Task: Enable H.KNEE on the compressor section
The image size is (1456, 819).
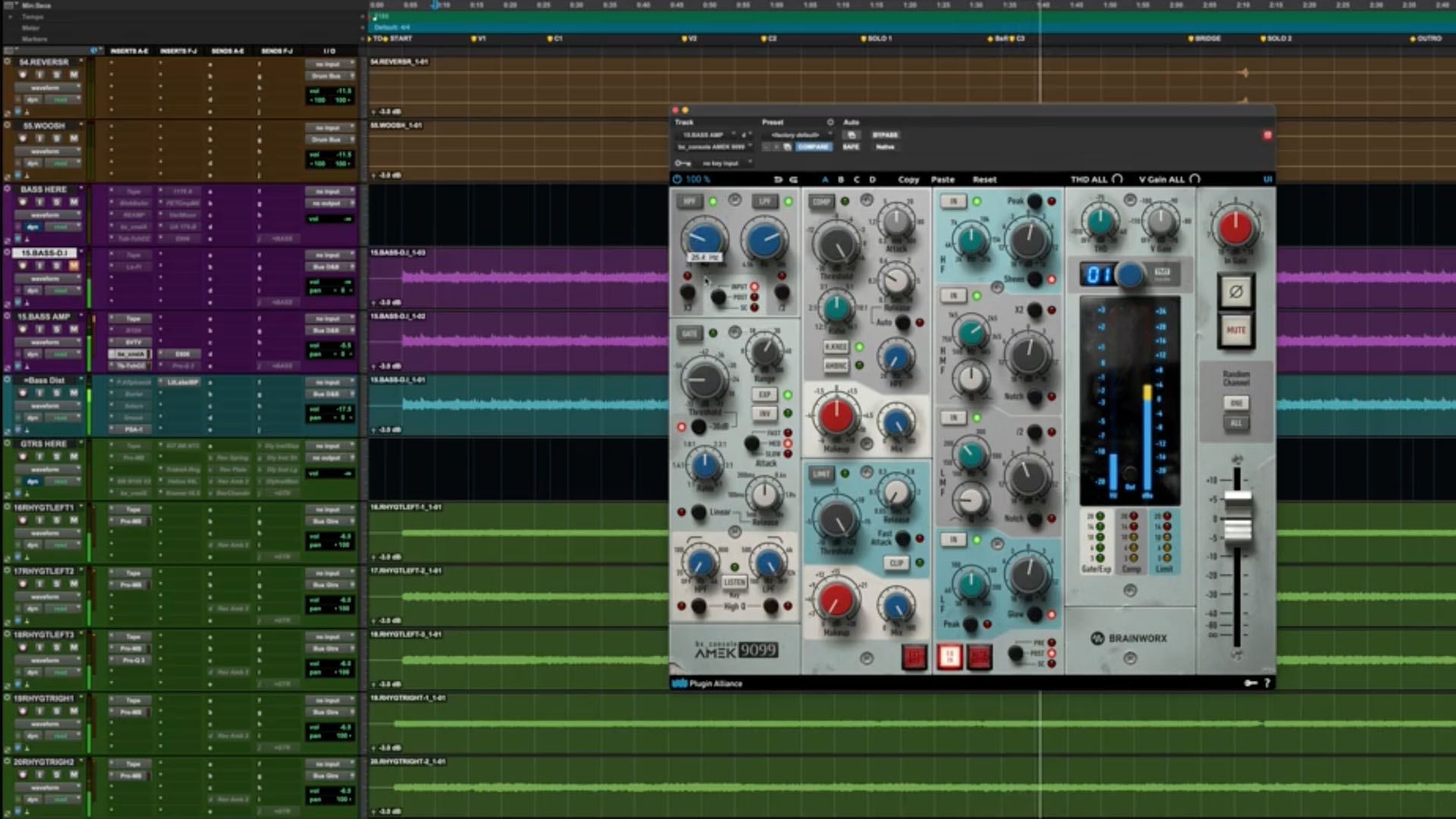Action: point(836,347)
